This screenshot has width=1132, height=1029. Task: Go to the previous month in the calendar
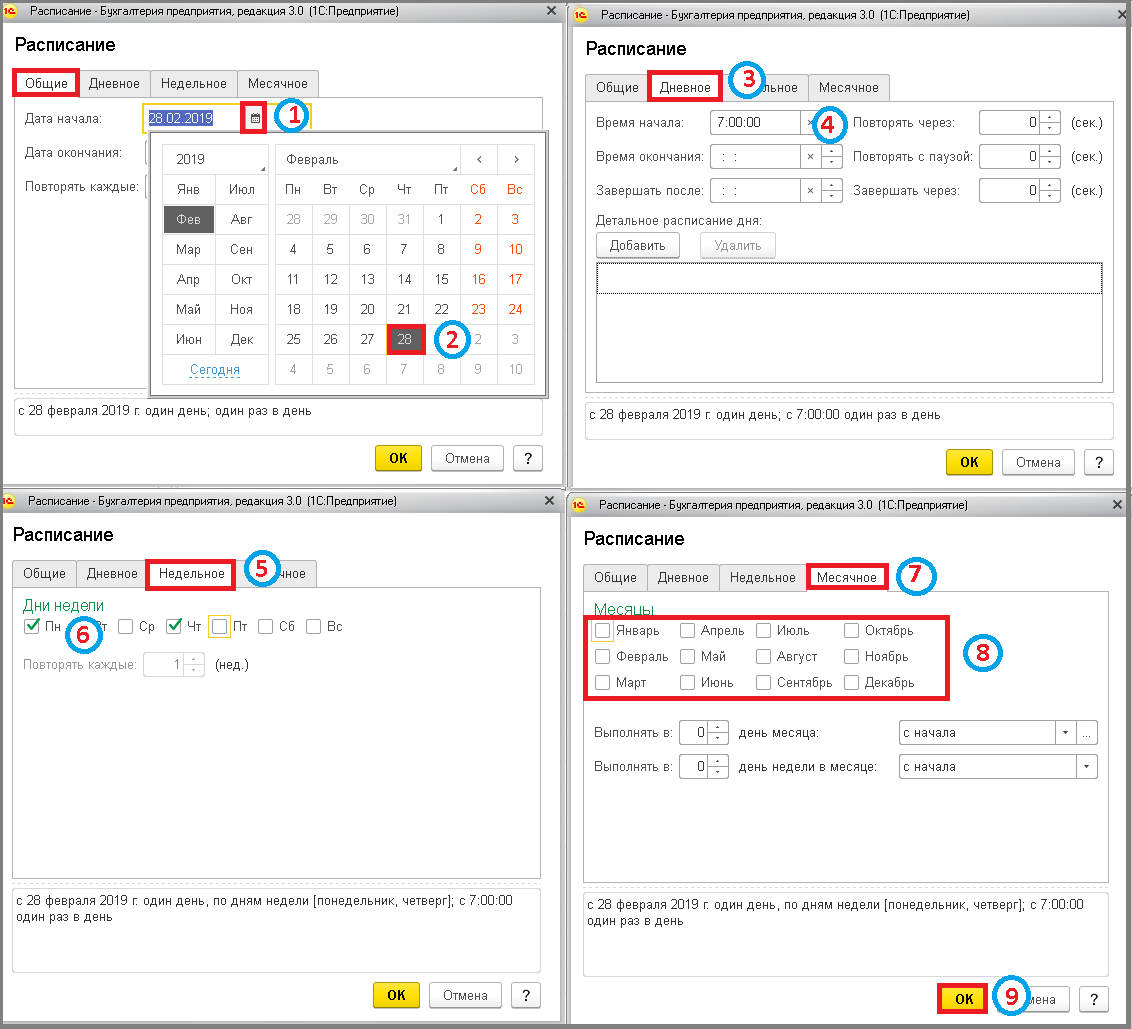[x=479, y=160]
